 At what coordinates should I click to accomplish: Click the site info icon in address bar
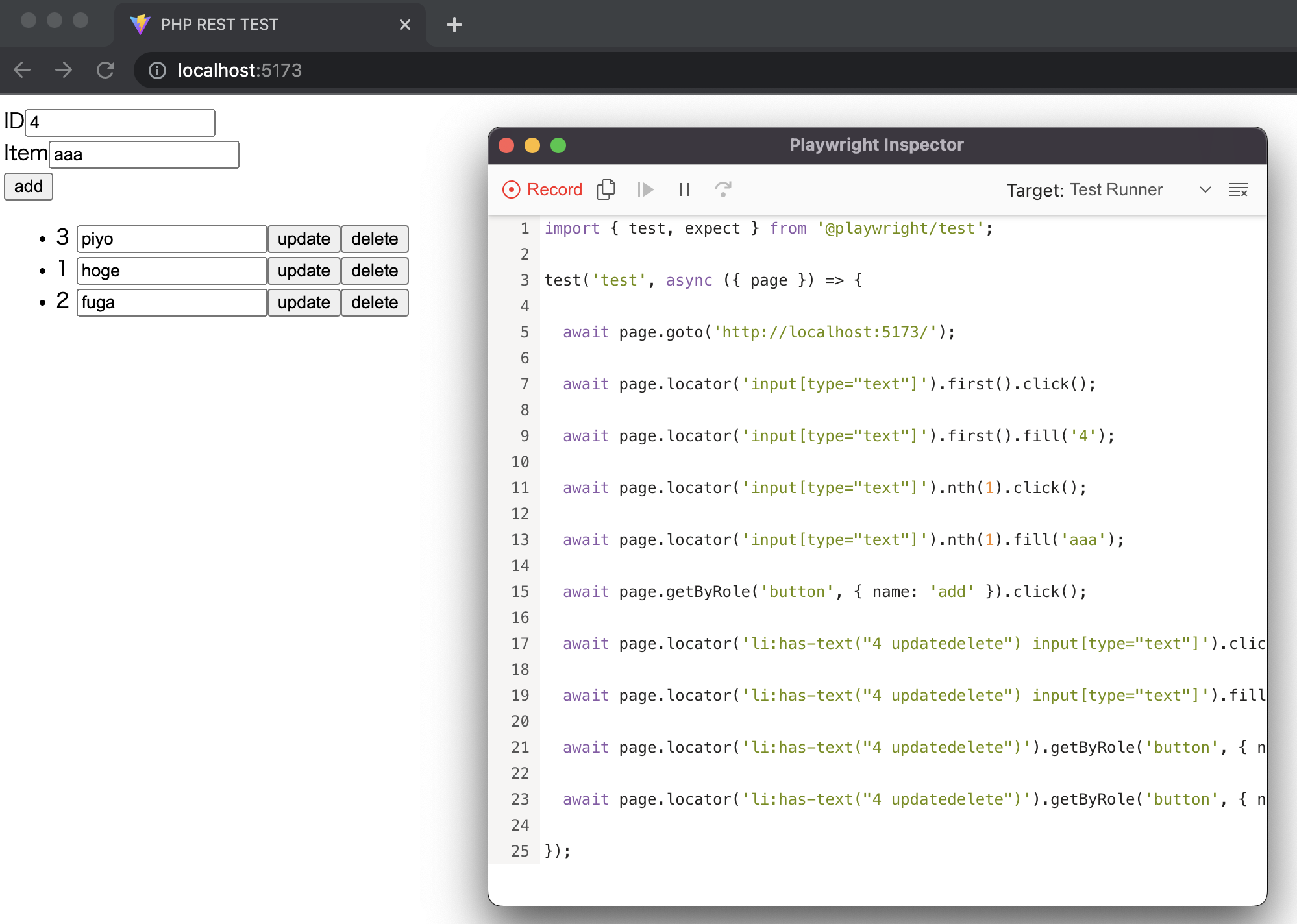158,70
